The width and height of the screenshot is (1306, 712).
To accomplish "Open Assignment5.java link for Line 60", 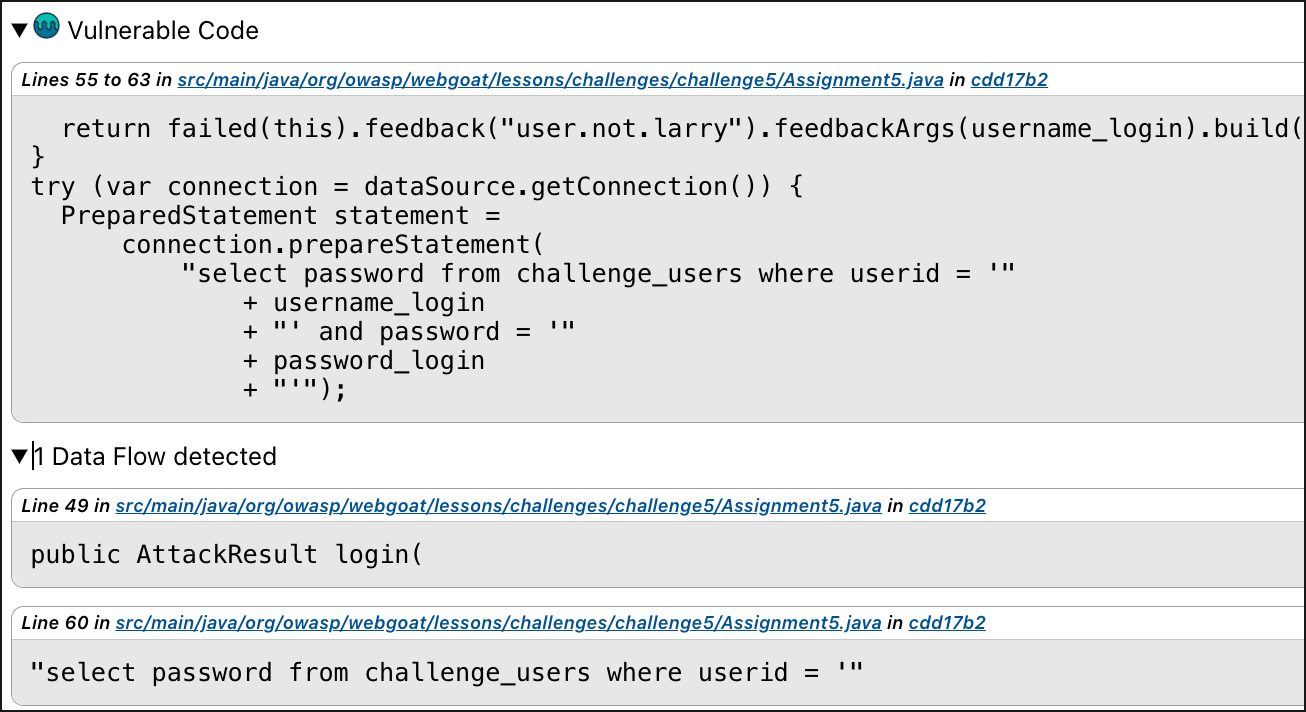I will 498,623.
